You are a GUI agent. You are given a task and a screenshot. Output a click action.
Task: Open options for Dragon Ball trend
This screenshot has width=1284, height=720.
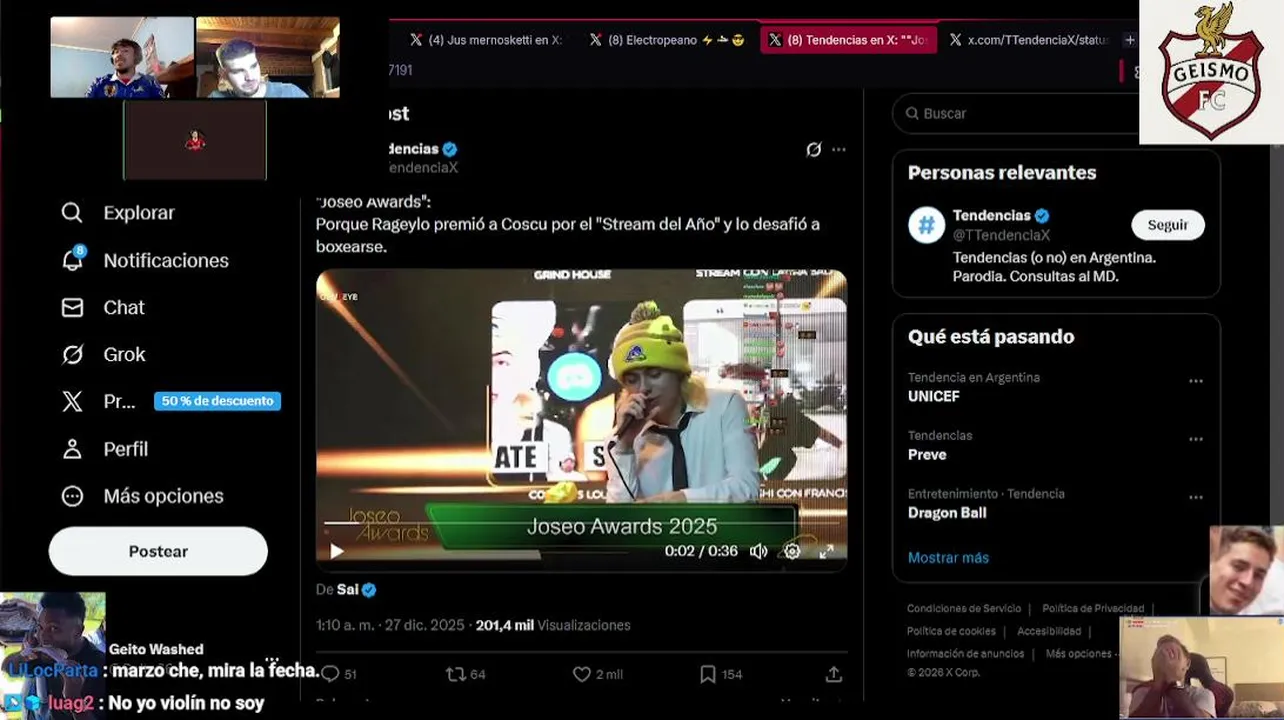point(1196,497)
